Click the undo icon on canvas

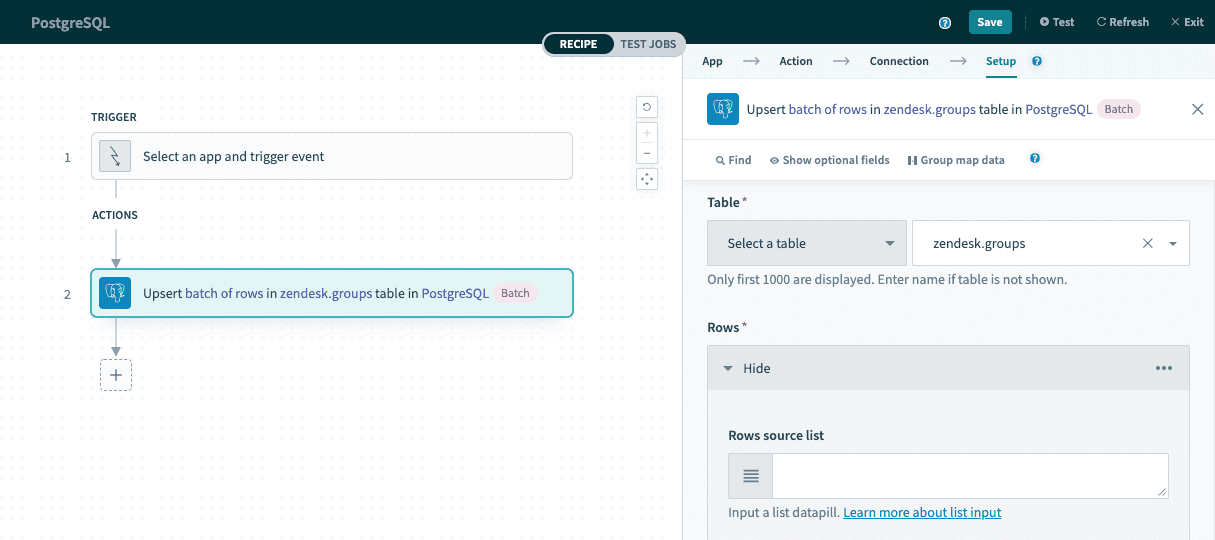pyautogui.click(x=647, y=107)
